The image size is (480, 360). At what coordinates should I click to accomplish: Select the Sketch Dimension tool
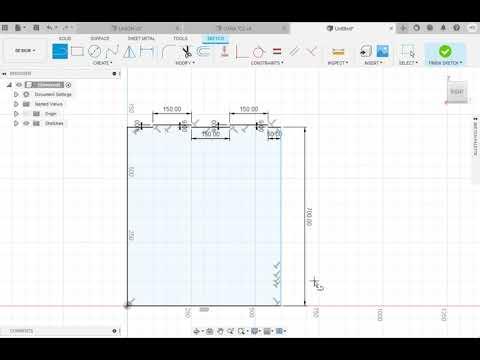tap(147, 52)
